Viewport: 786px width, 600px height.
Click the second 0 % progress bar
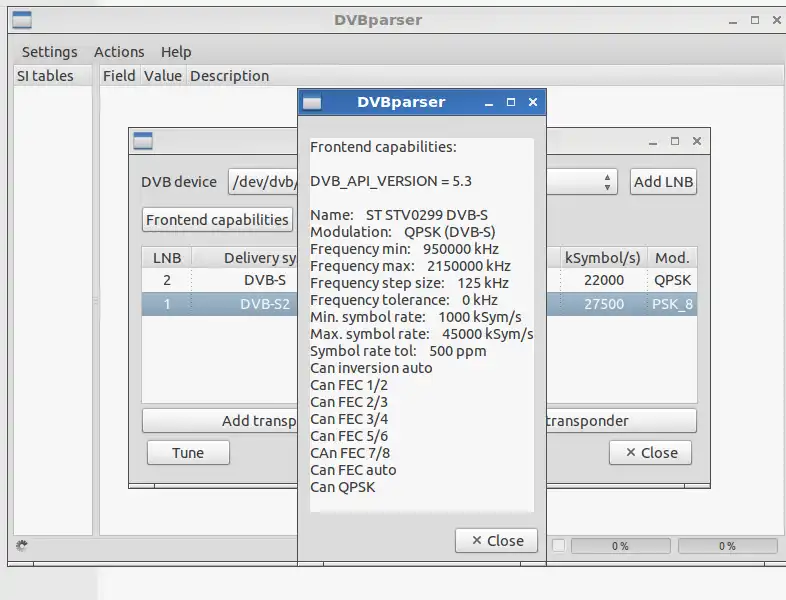pos(727,546)
